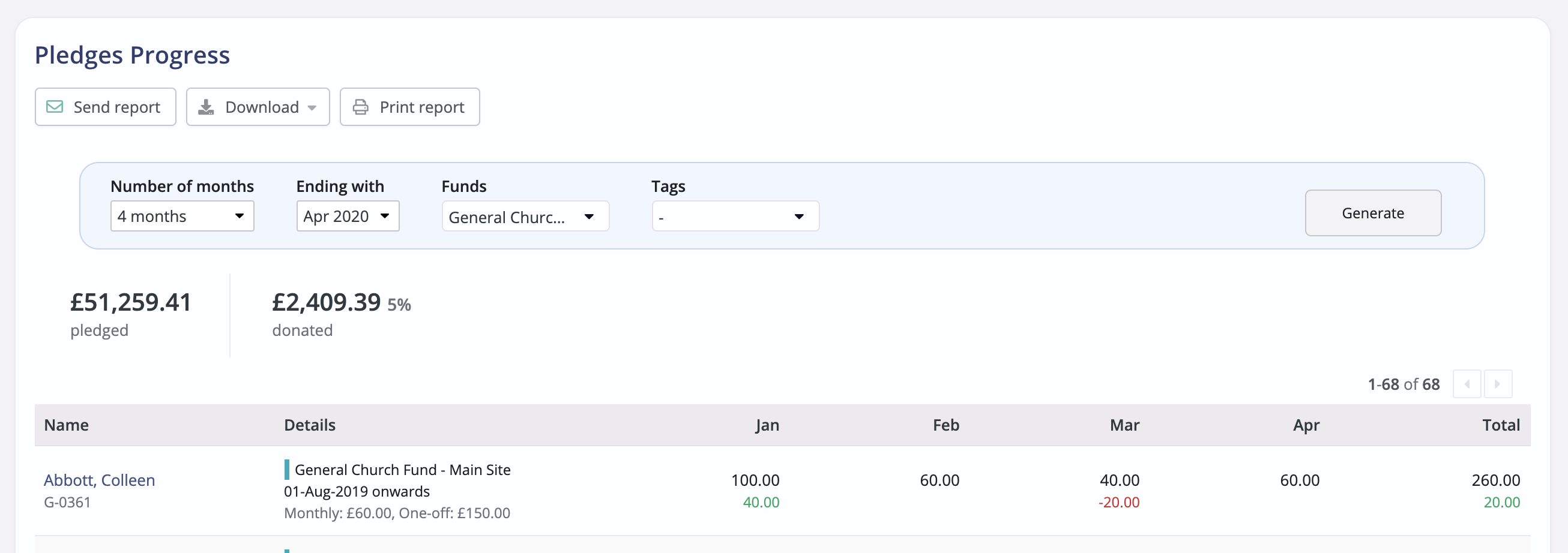The height and width of the screenshot is (553, 1568).
Task: Click the Print report button
Action: coord(409,107)
